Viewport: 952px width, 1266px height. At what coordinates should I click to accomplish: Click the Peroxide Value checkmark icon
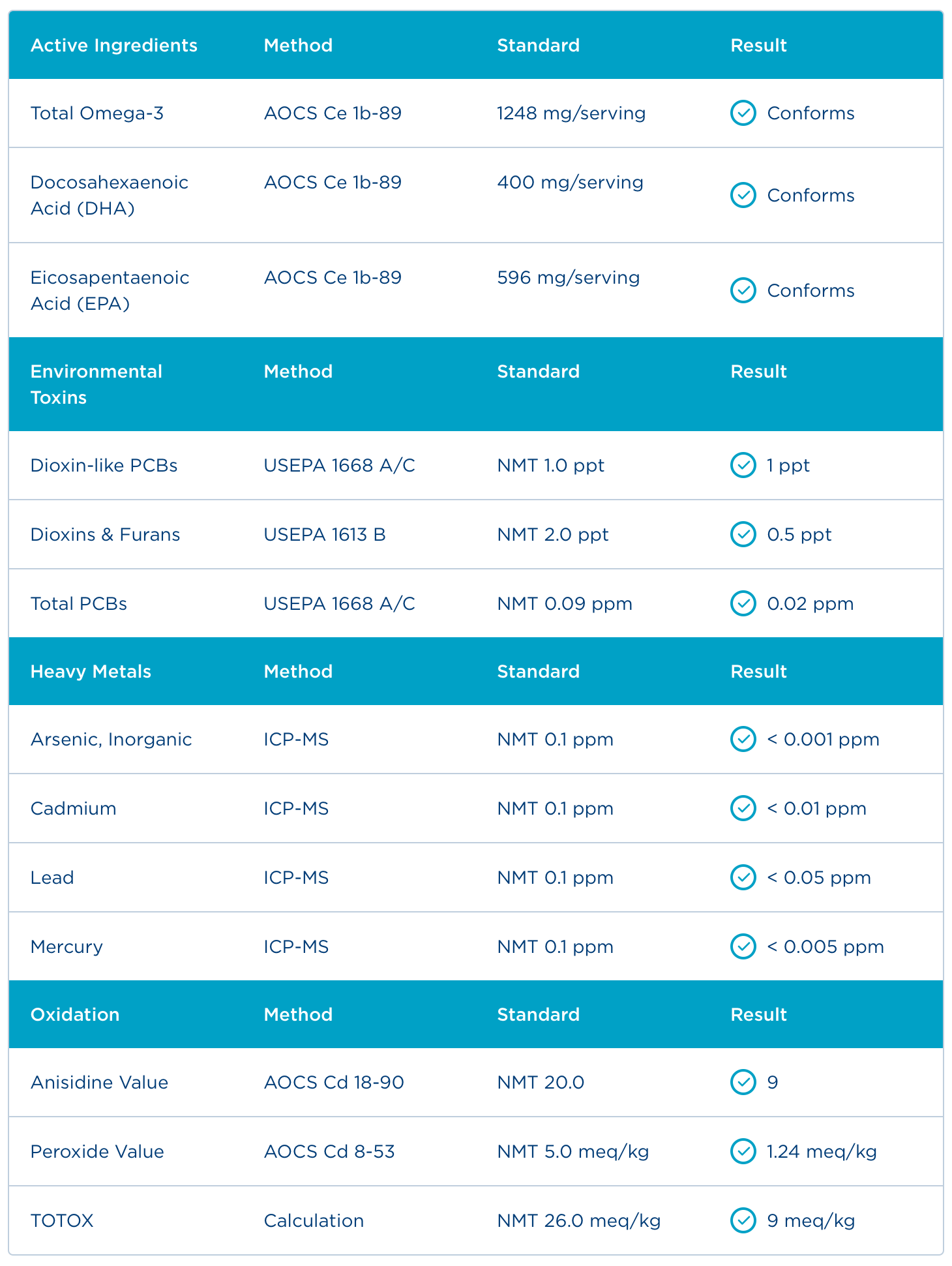[743, 1151]
